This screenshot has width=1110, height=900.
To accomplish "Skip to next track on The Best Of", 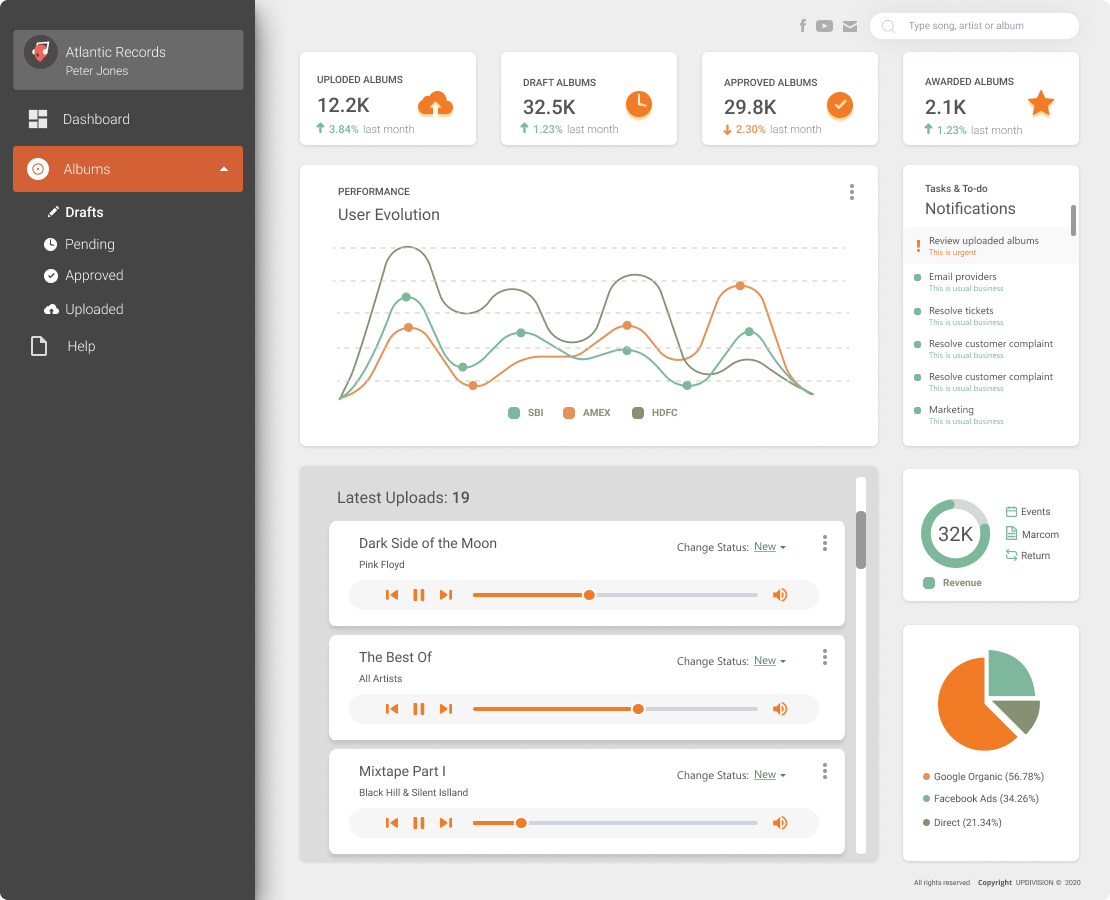I will click(446, 709).
